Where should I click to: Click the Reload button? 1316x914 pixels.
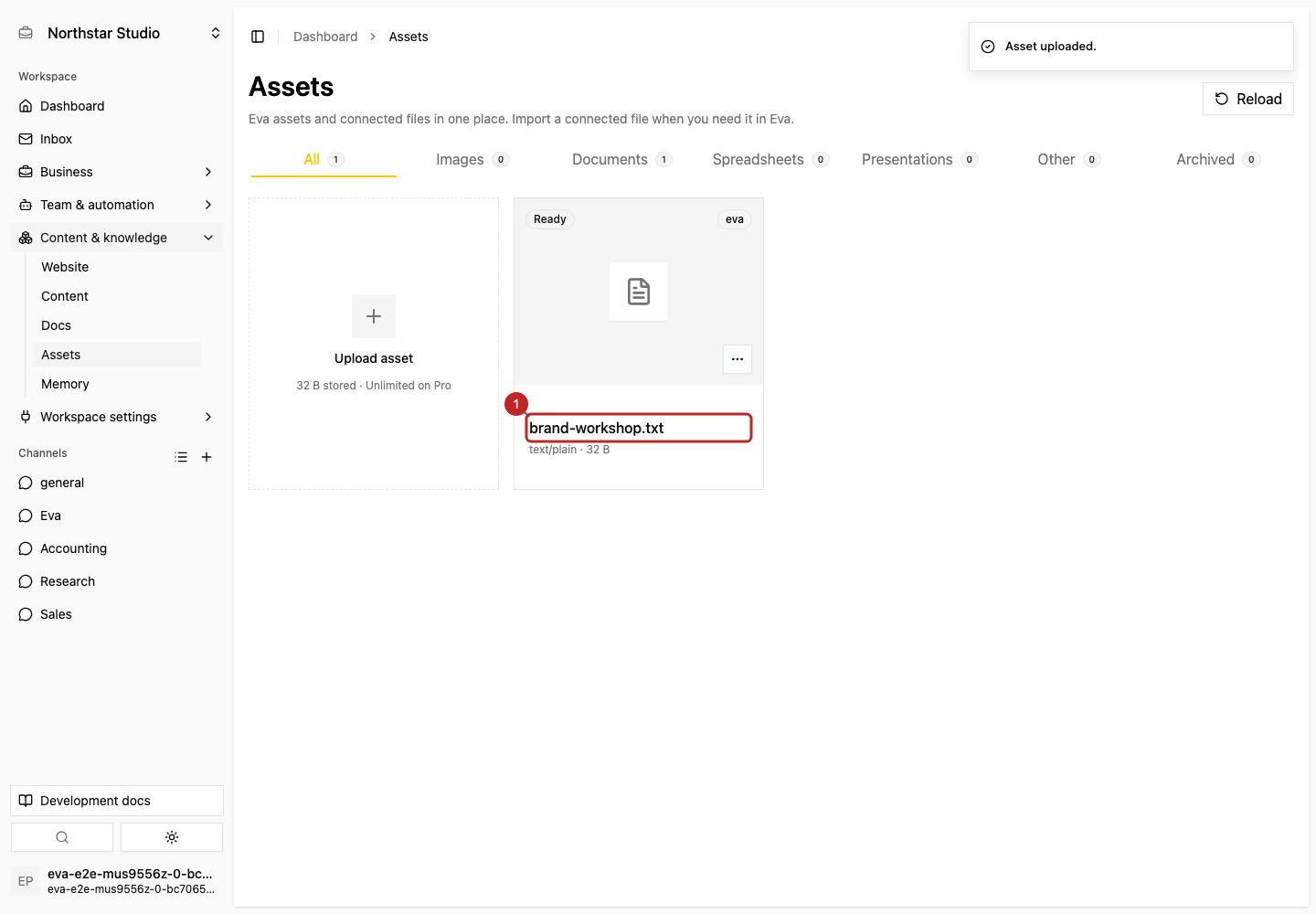click(x=1248, y=99)
